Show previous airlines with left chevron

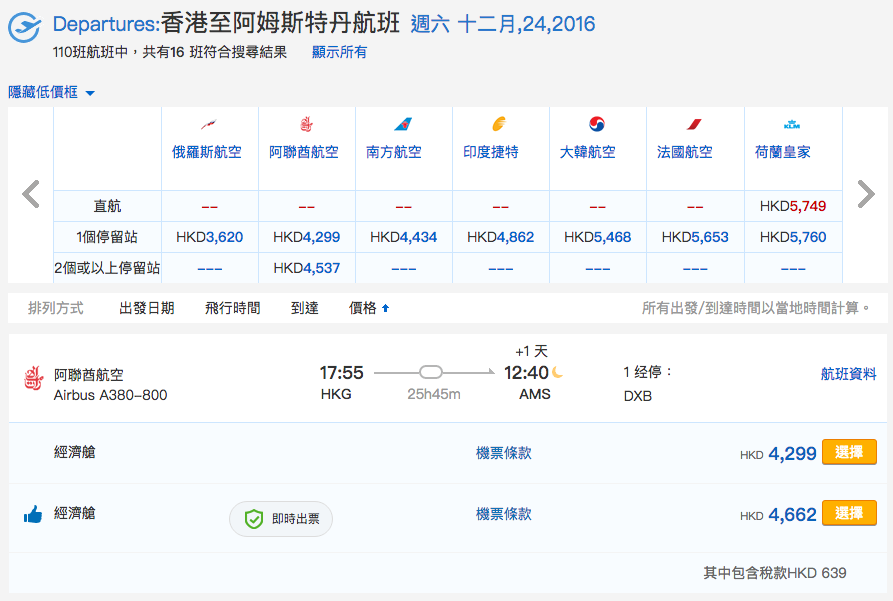click(x=31, y=194)
